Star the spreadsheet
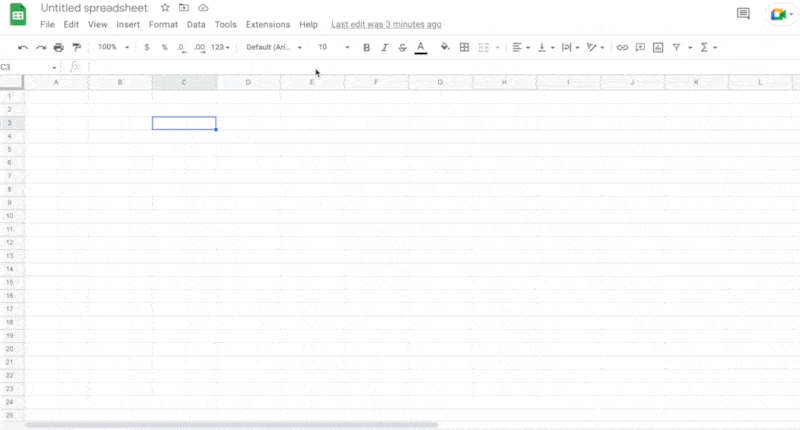Viewport: 800px width, 430px height. point(165,8)
